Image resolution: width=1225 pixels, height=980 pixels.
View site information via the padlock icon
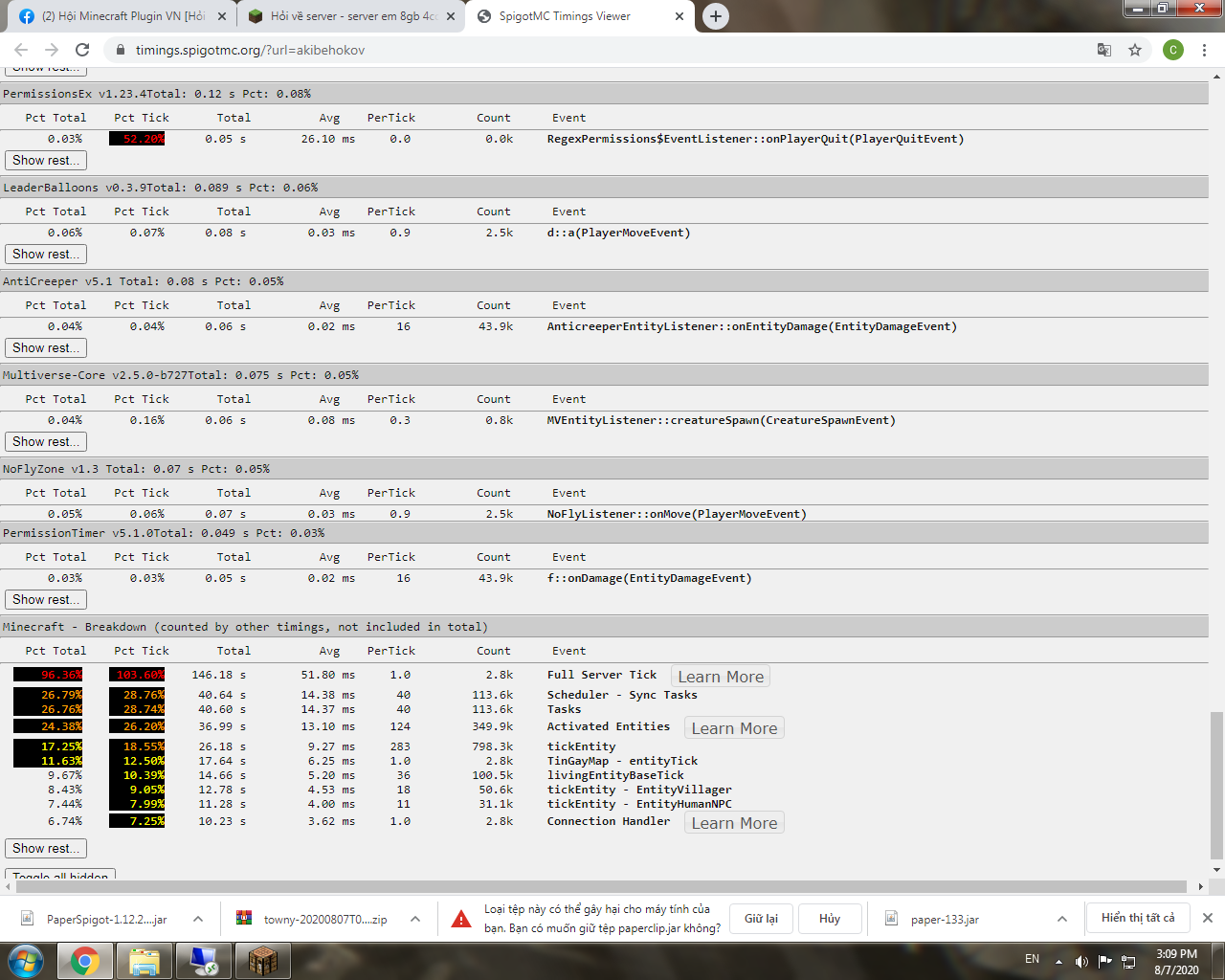(x=120, y=50)
